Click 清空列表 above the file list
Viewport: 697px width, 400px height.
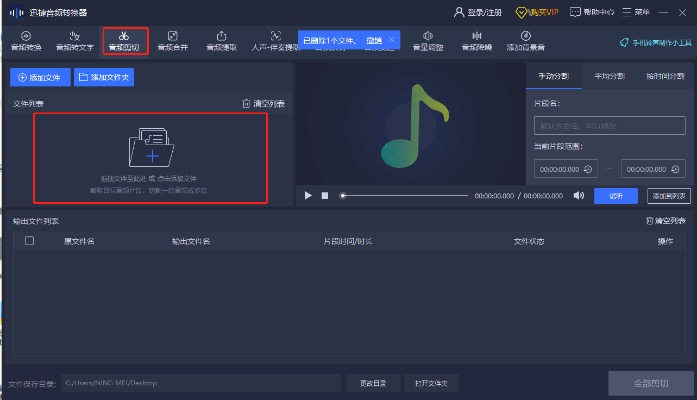tap(264, 104)
